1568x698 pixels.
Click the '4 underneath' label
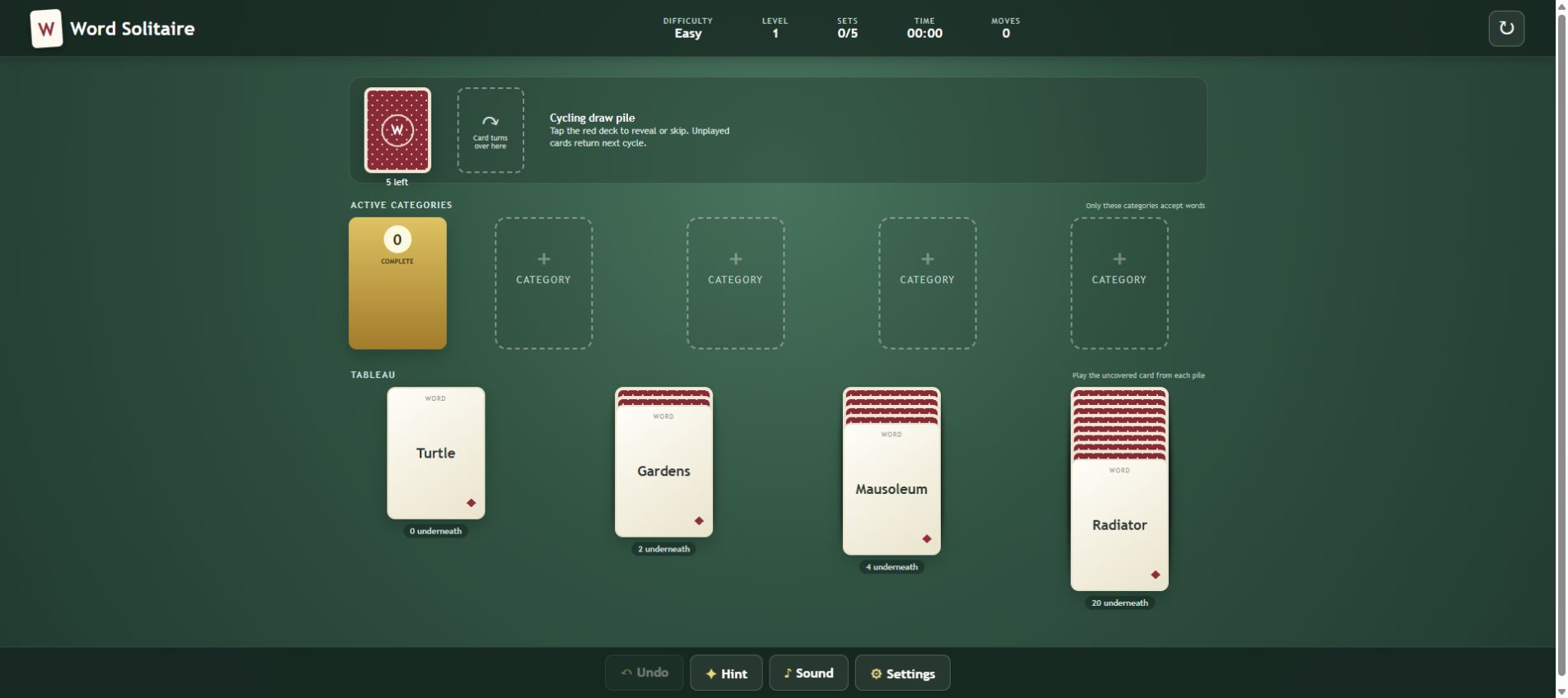tap(891, 567)
